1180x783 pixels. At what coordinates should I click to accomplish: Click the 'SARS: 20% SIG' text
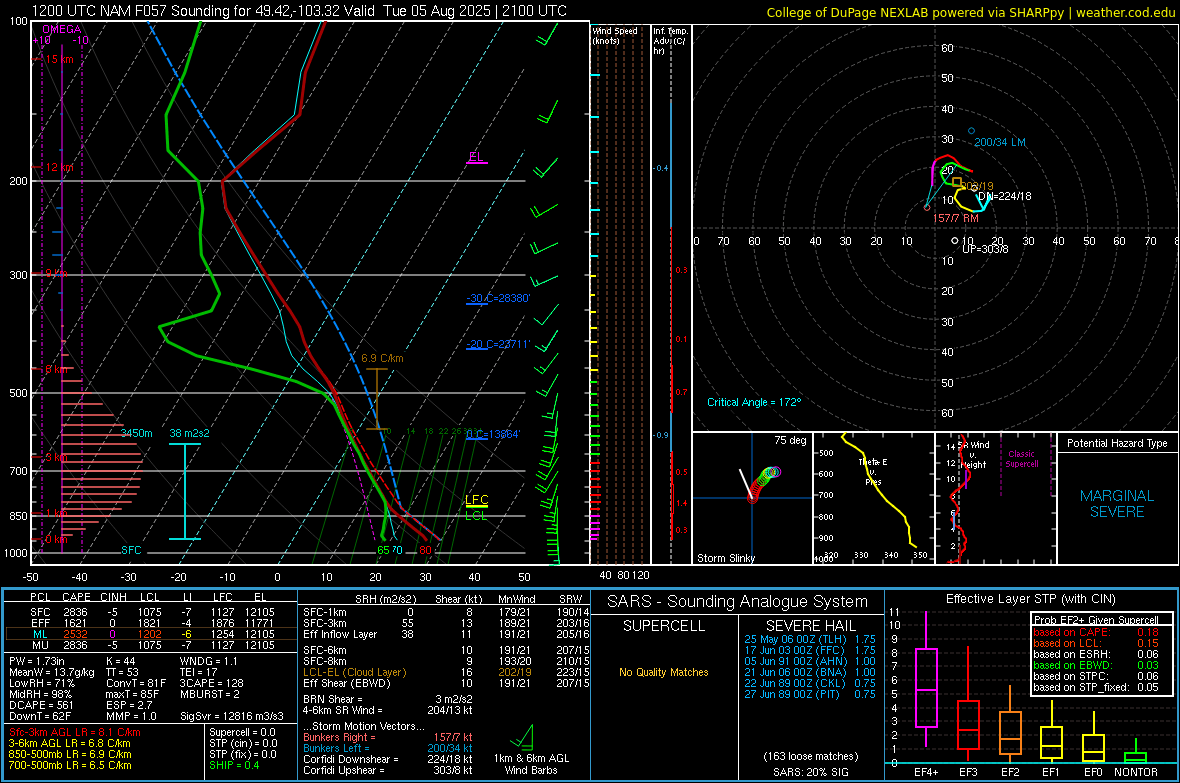click(x=810, y=772)
